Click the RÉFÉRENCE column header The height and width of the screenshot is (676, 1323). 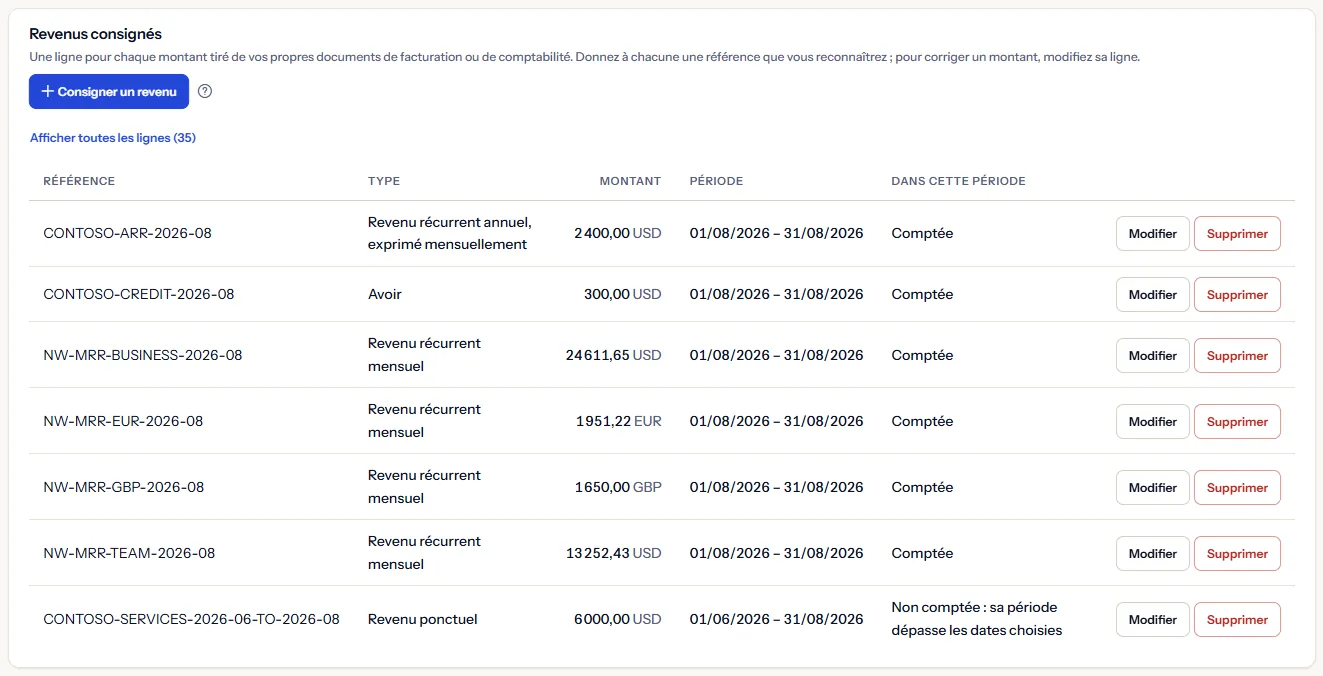[79, 181]
